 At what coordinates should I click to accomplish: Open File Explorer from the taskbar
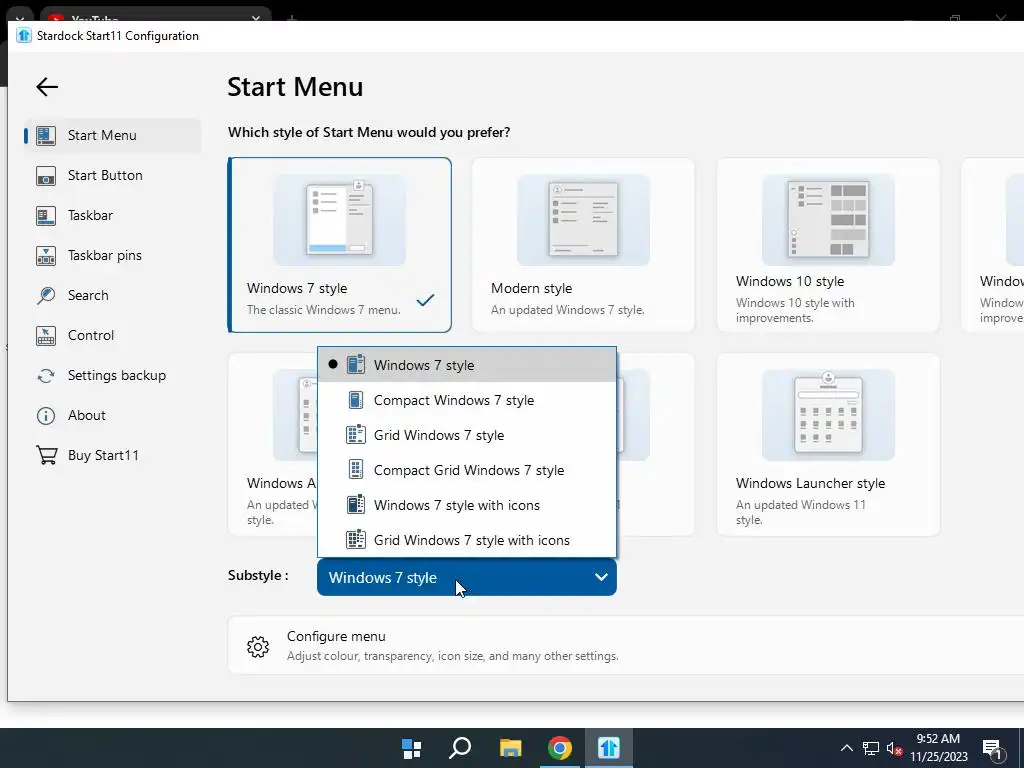[x=511, y=748]
